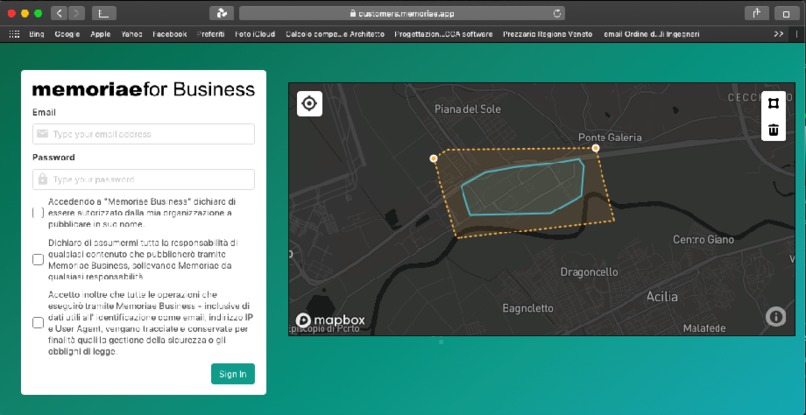Click the Sign In button
This screenshot has width=806, height=415.
pyautogui.click(x=233, y=374)
